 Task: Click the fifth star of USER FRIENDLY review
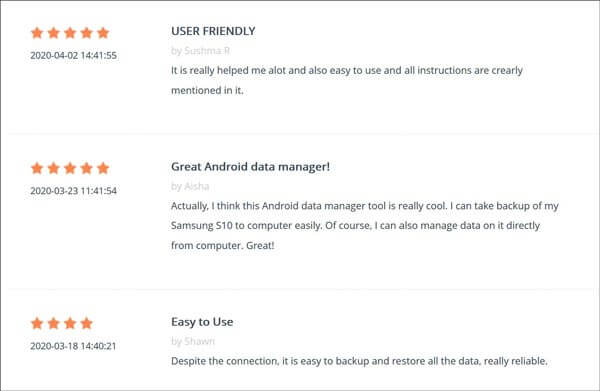[x=103, y=33]
